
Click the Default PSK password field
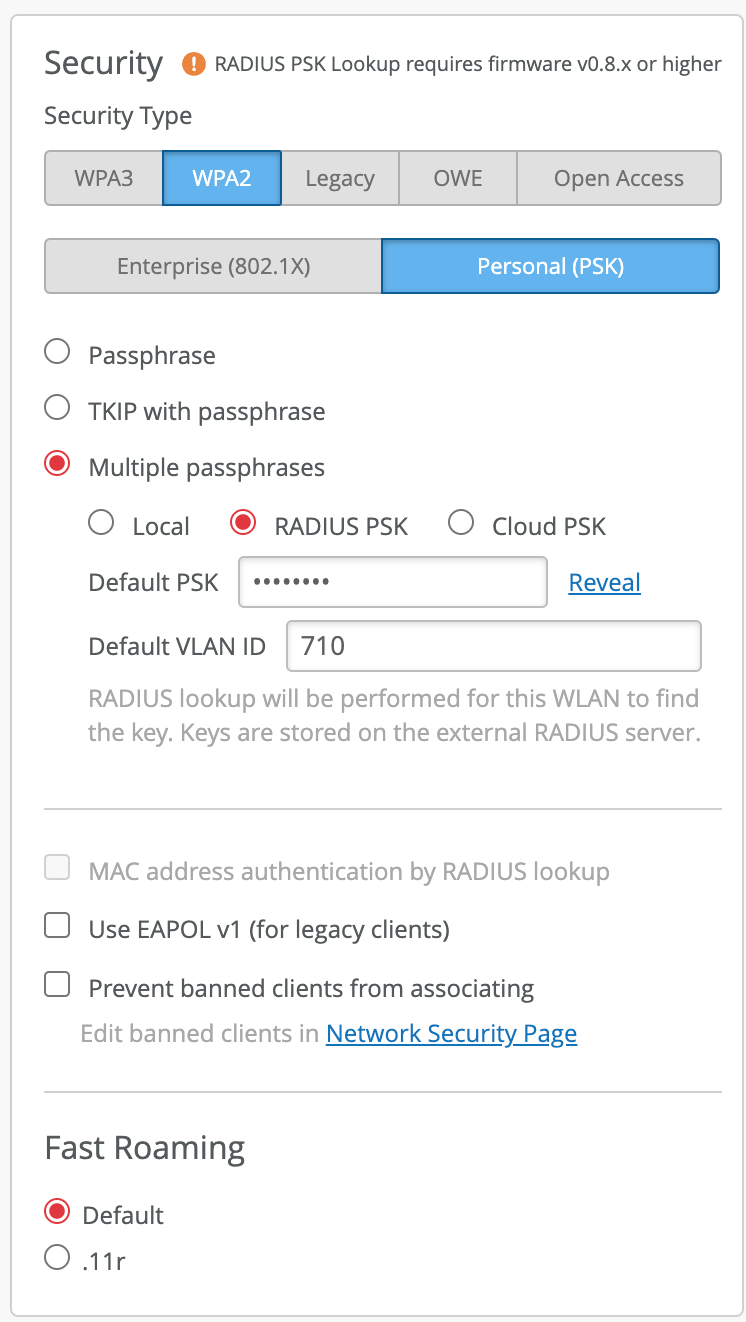pos(392,582)
